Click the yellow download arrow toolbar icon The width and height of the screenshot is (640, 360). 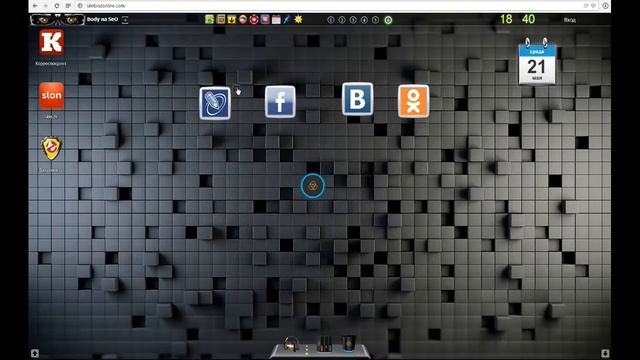232,19
